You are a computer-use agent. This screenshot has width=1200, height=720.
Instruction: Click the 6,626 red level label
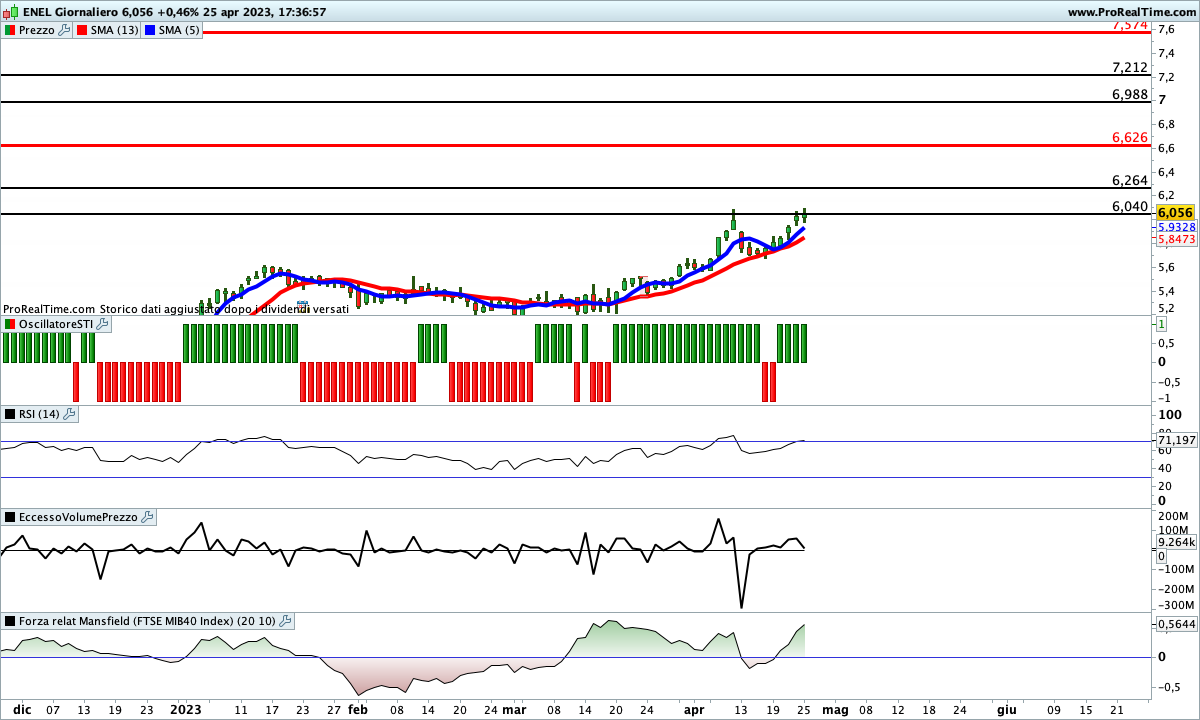tap(1129, 137)
